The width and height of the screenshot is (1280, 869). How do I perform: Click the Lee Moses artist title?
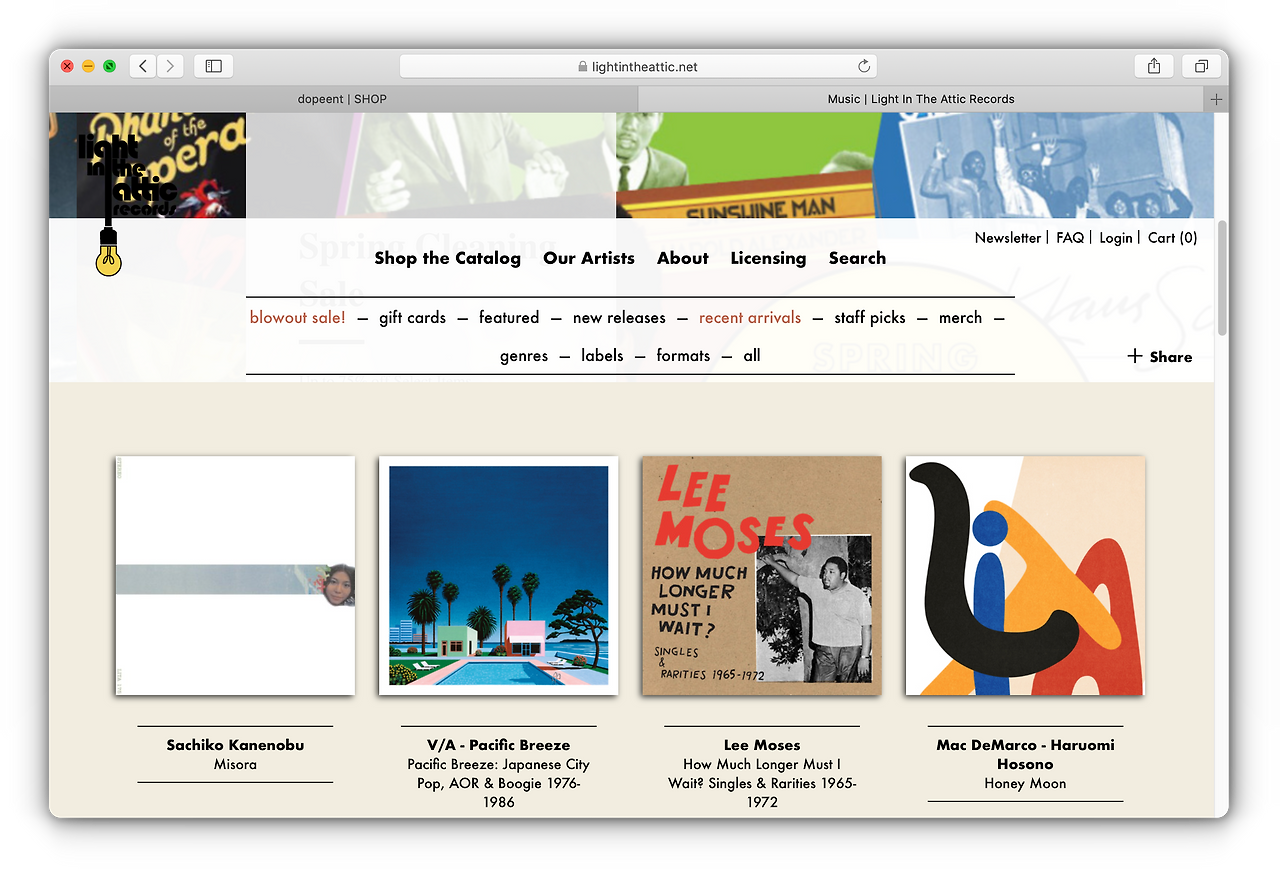762,745
